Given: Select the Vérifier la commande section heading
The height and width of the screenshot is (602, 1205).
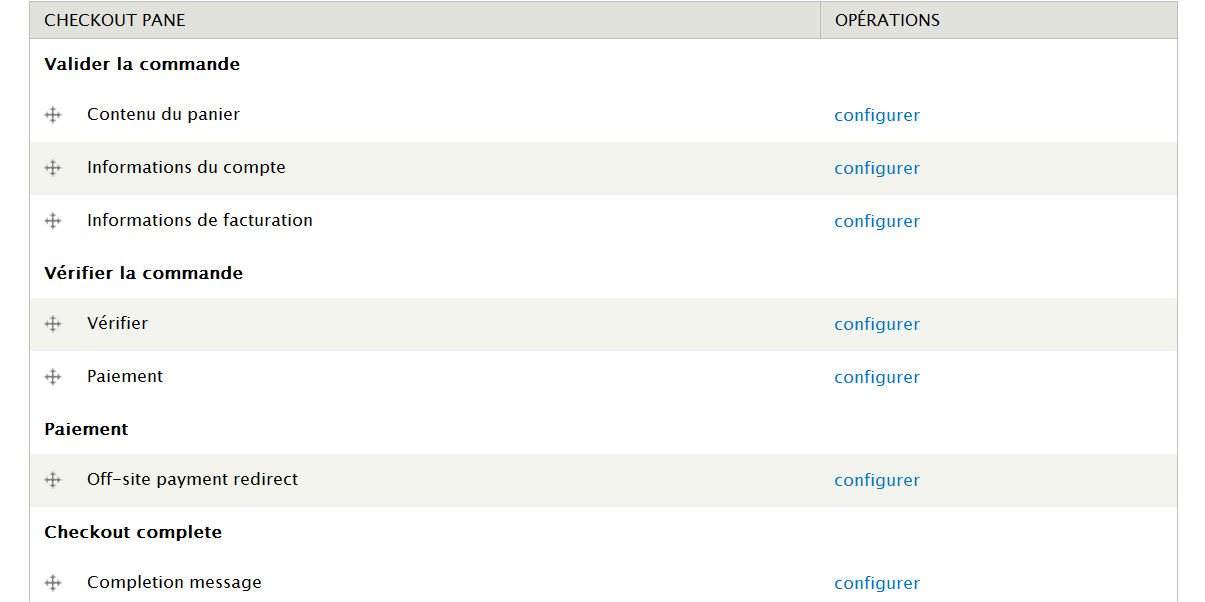Looking at the screenshot, I should (x=143, y=273).
